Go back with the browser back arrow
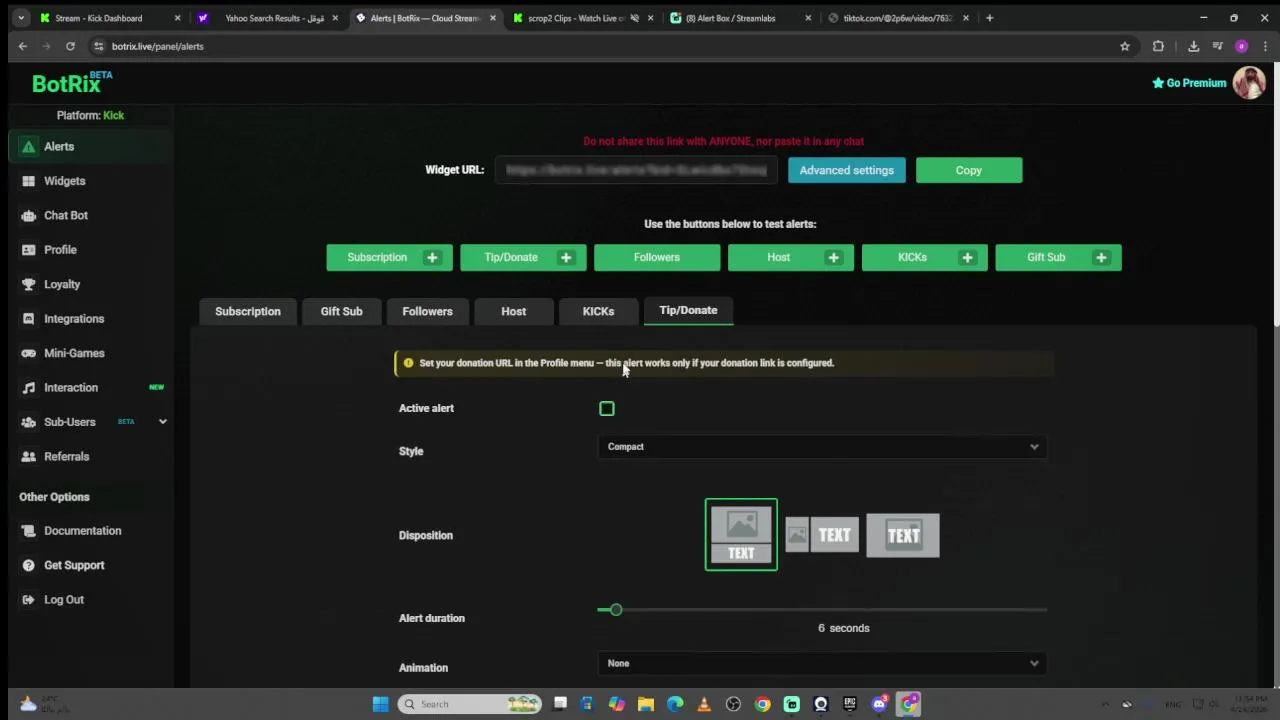 [x=23, y=46]
